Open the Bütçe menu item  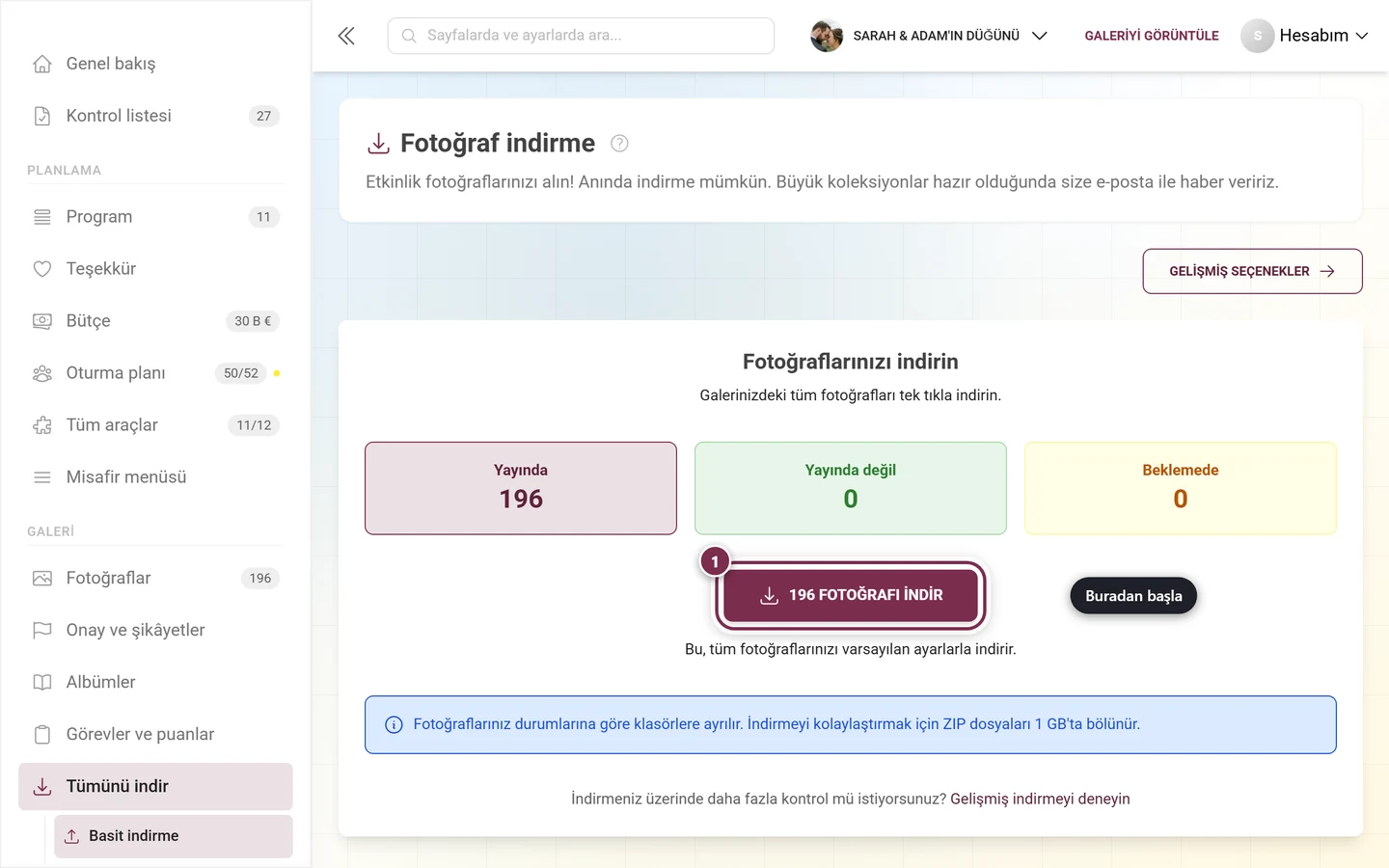coord(155,321)
